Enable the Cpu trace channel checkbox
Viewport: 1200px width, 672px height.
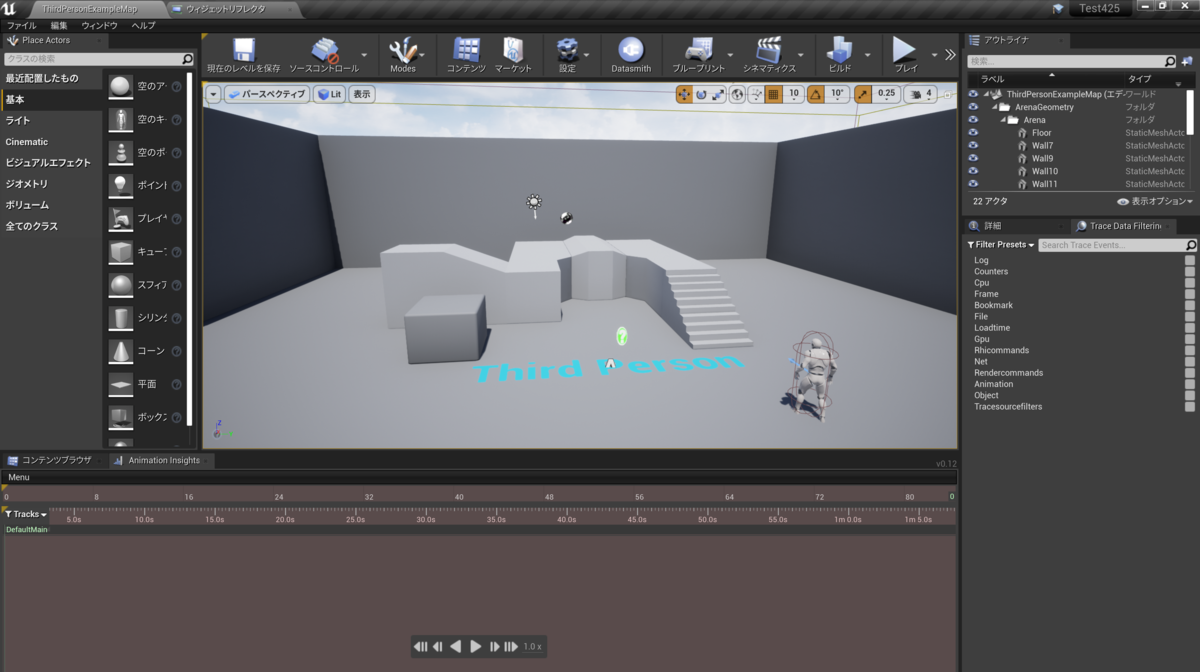pos(1190,283)
